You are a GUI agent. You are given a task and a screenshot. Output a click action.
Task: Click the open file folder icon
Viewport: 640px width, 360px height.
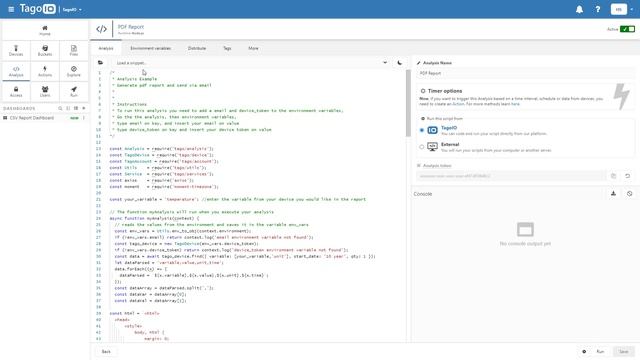[100, 62]
